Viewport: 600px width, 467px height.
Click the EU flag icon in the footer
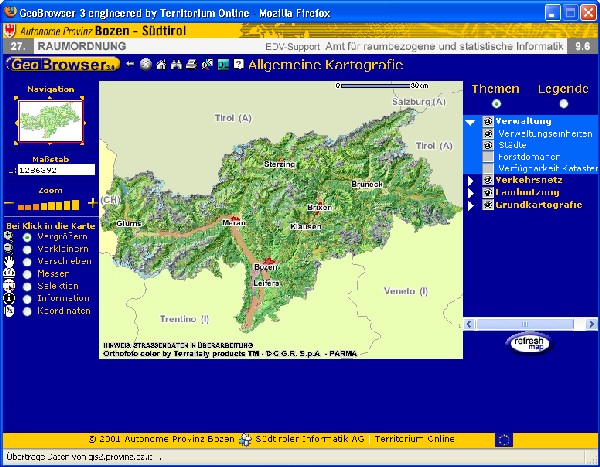[x=504, y=439]
